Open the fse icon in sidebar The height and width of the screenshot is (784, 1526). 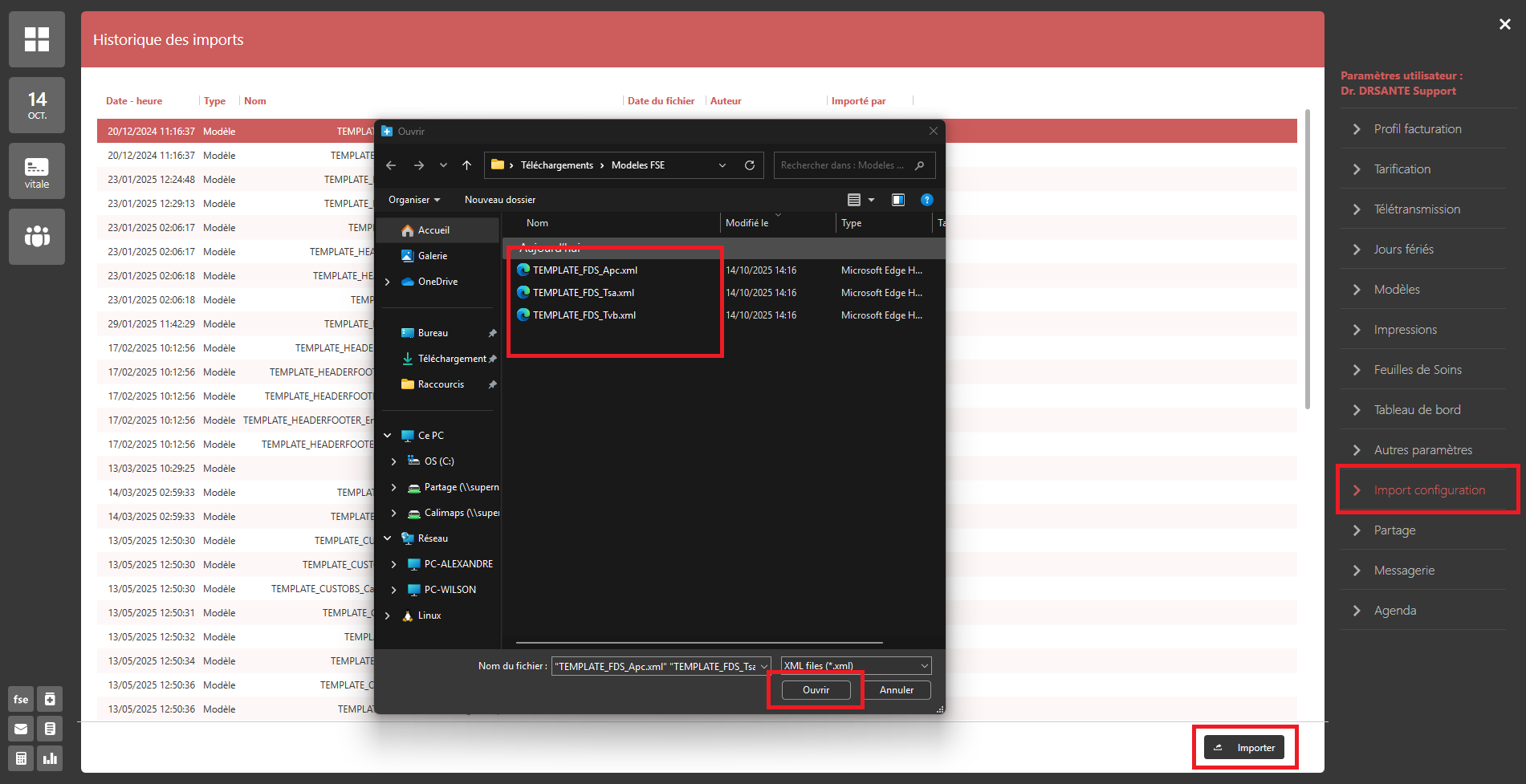click(21, 699)
